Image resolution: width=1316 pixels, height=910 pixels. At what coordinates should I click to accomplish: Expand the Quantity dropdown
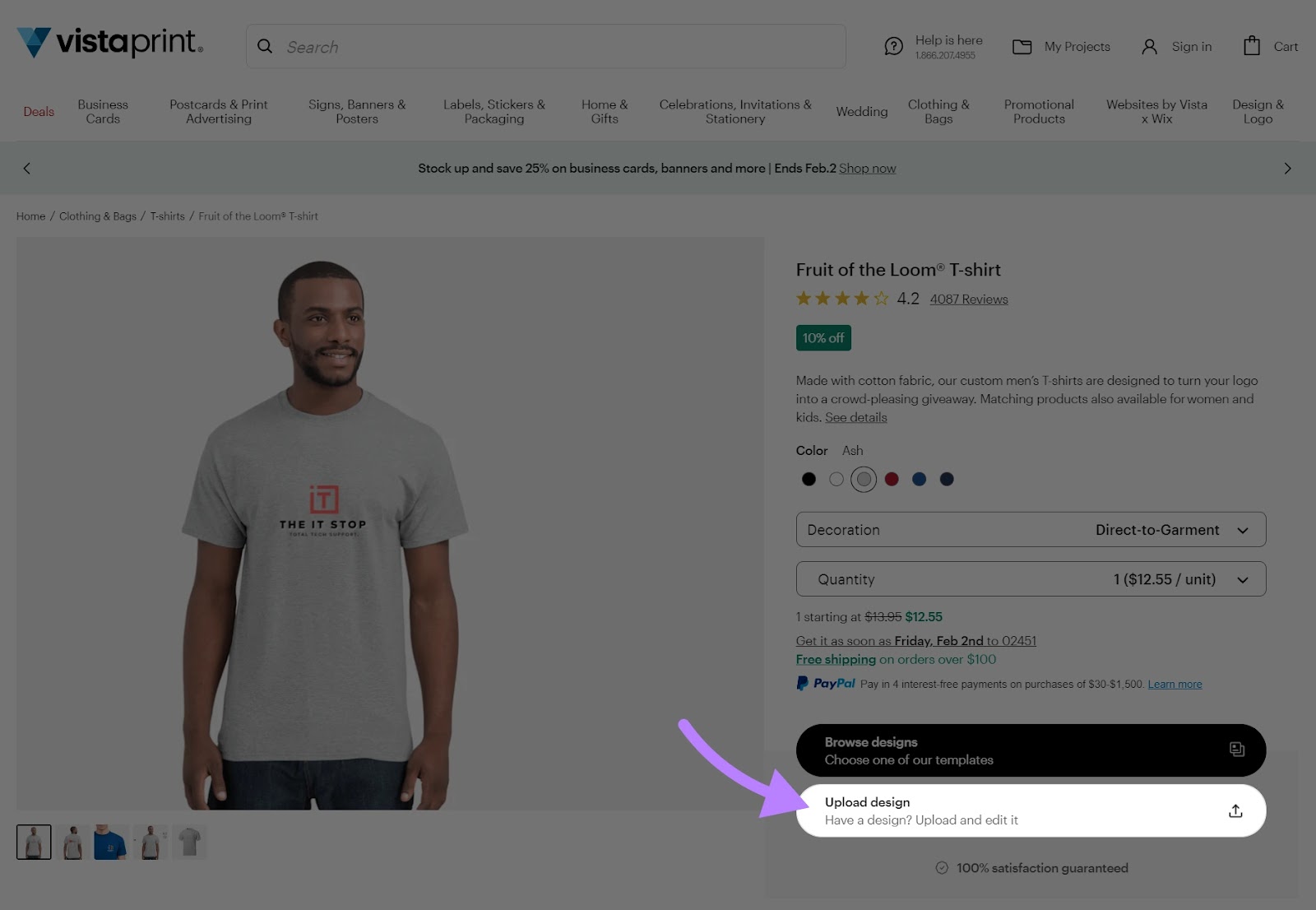1030,578
